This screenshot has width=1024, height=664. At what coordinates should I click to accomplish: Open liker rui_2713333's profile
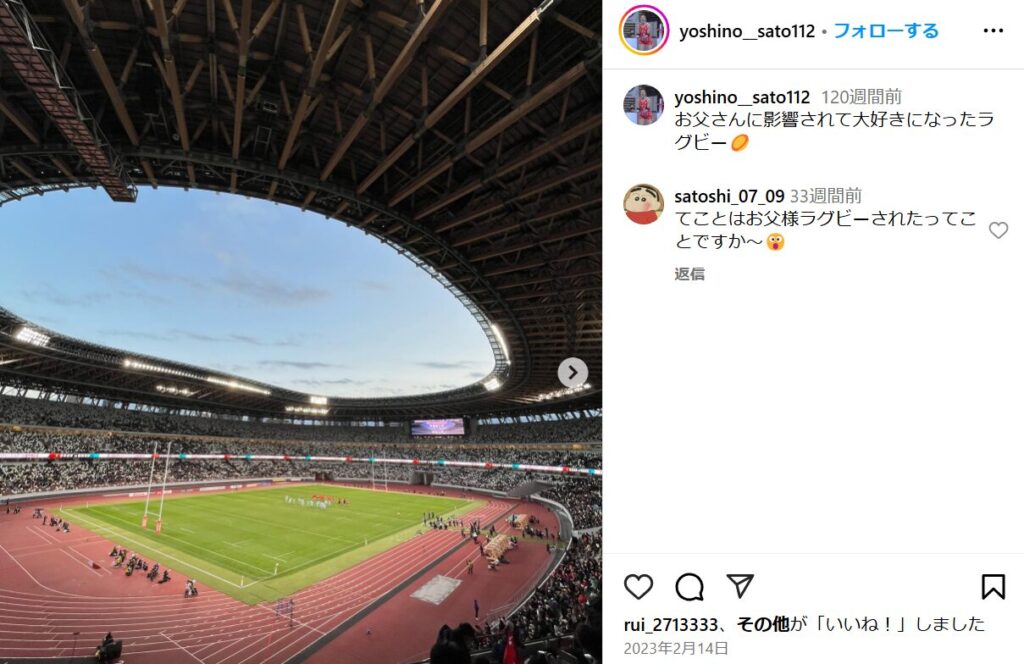671,625
